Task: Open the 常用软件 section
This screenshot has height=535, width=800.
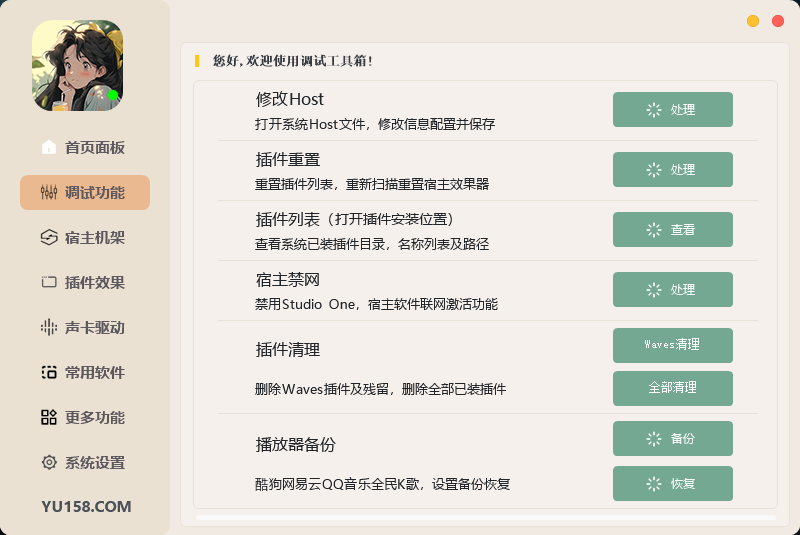Action: click(x=85, y=372)
